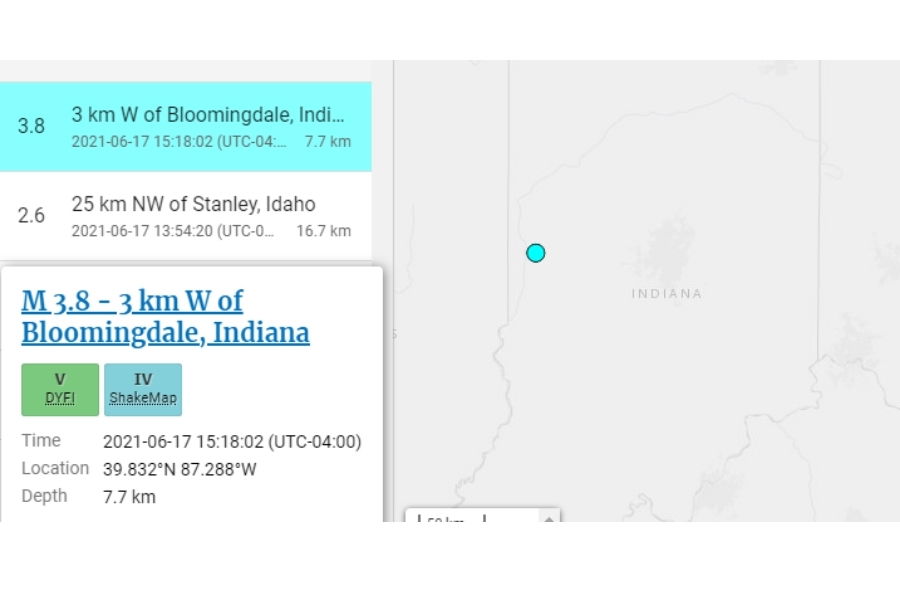This screenshot has width=900, height=600.
Task: Open the DYFI intensity V badge
Action: coord(60,389)
